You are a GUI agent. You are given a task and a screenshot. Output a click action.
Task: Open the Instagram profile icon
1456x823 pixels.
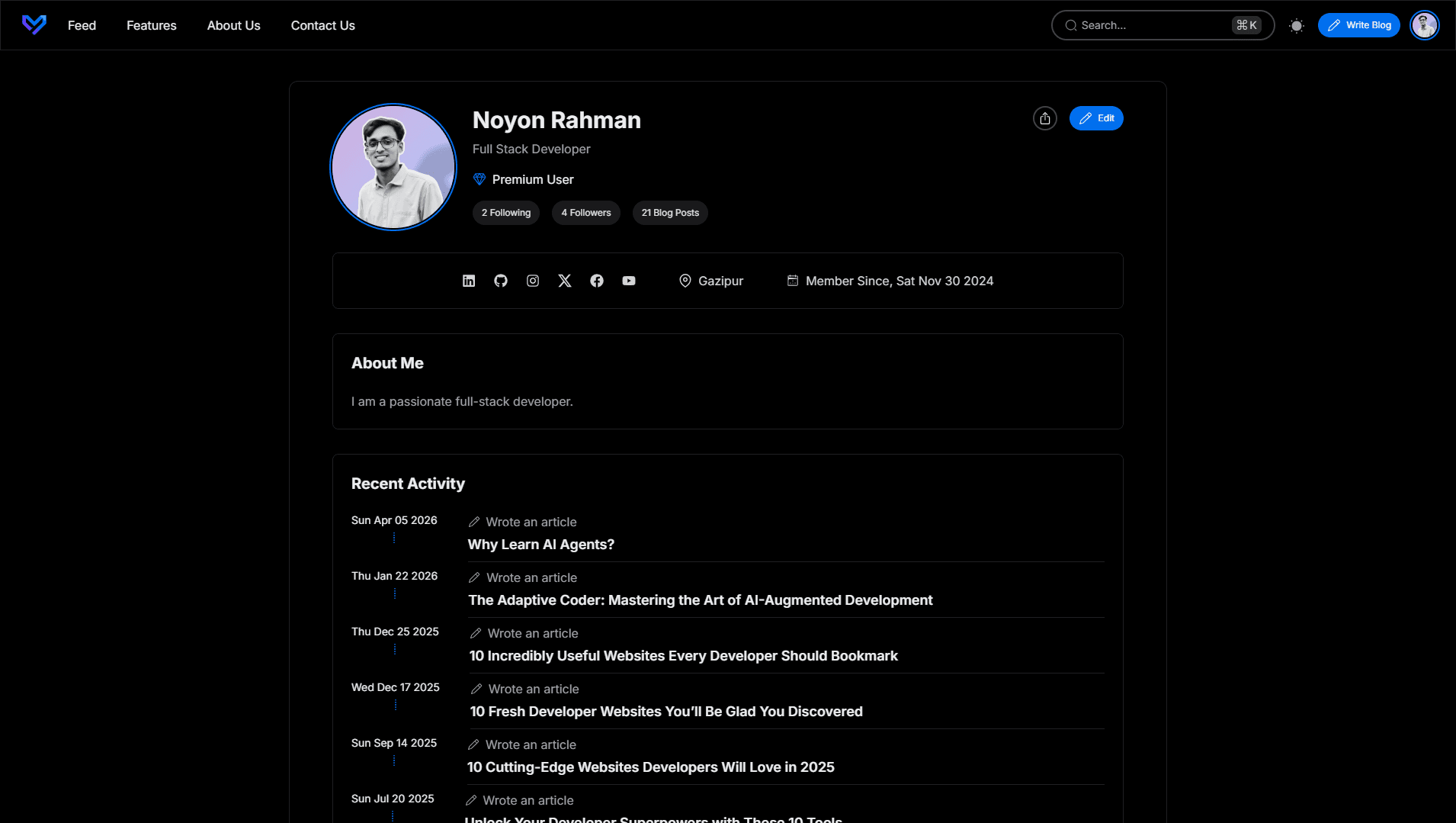tap(533, 281)
